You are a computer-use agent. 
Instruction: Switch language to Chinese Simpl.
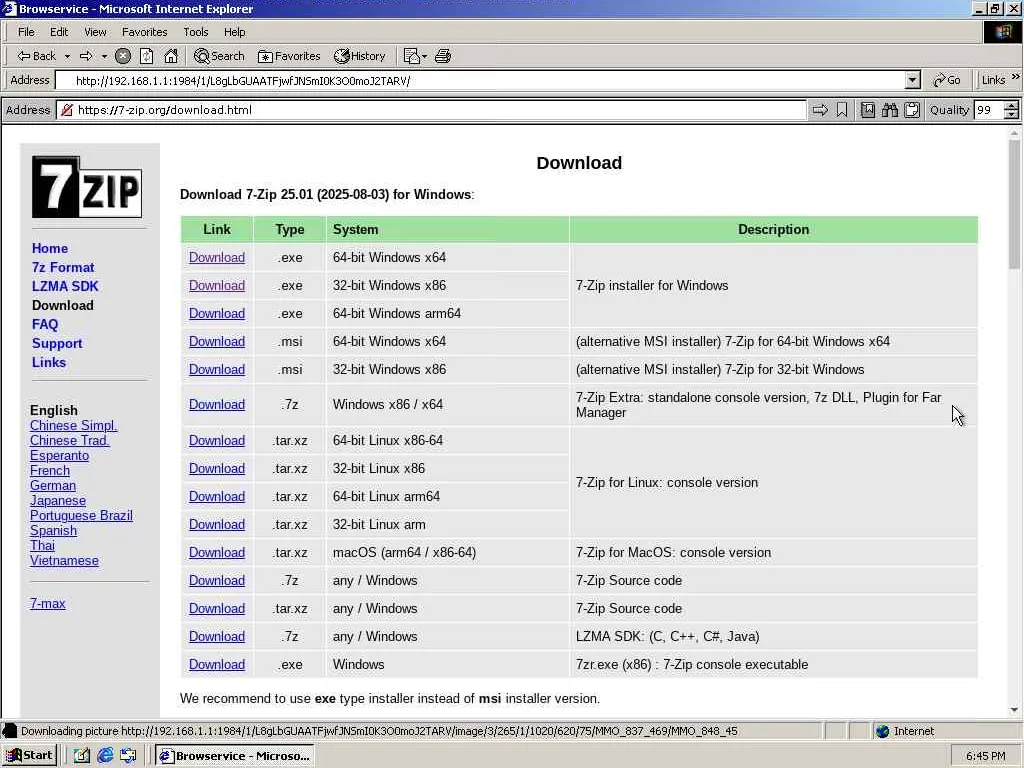pyautogui.click(x=73, y=425)
